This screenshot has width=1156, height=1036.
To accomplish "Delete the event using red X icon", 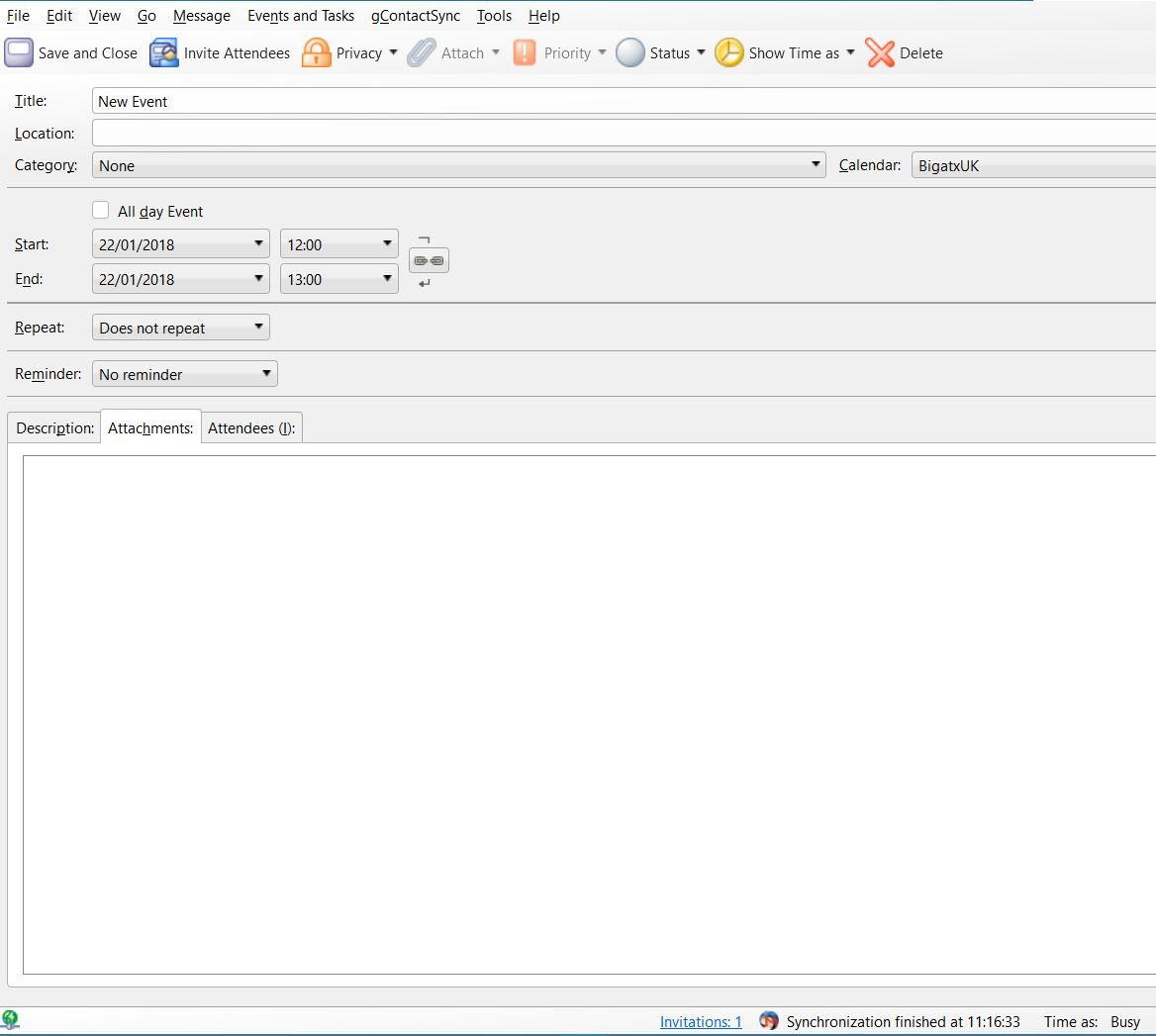I will (x=880, y=53).
